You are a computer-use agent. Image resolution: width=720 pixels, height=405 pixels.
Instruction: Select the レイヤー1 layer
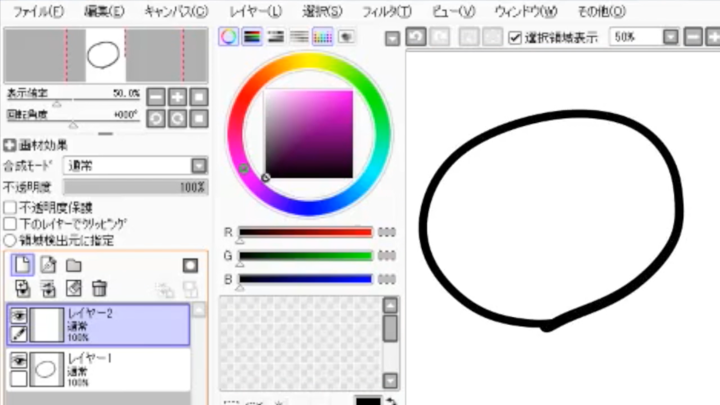coord(98,370)
